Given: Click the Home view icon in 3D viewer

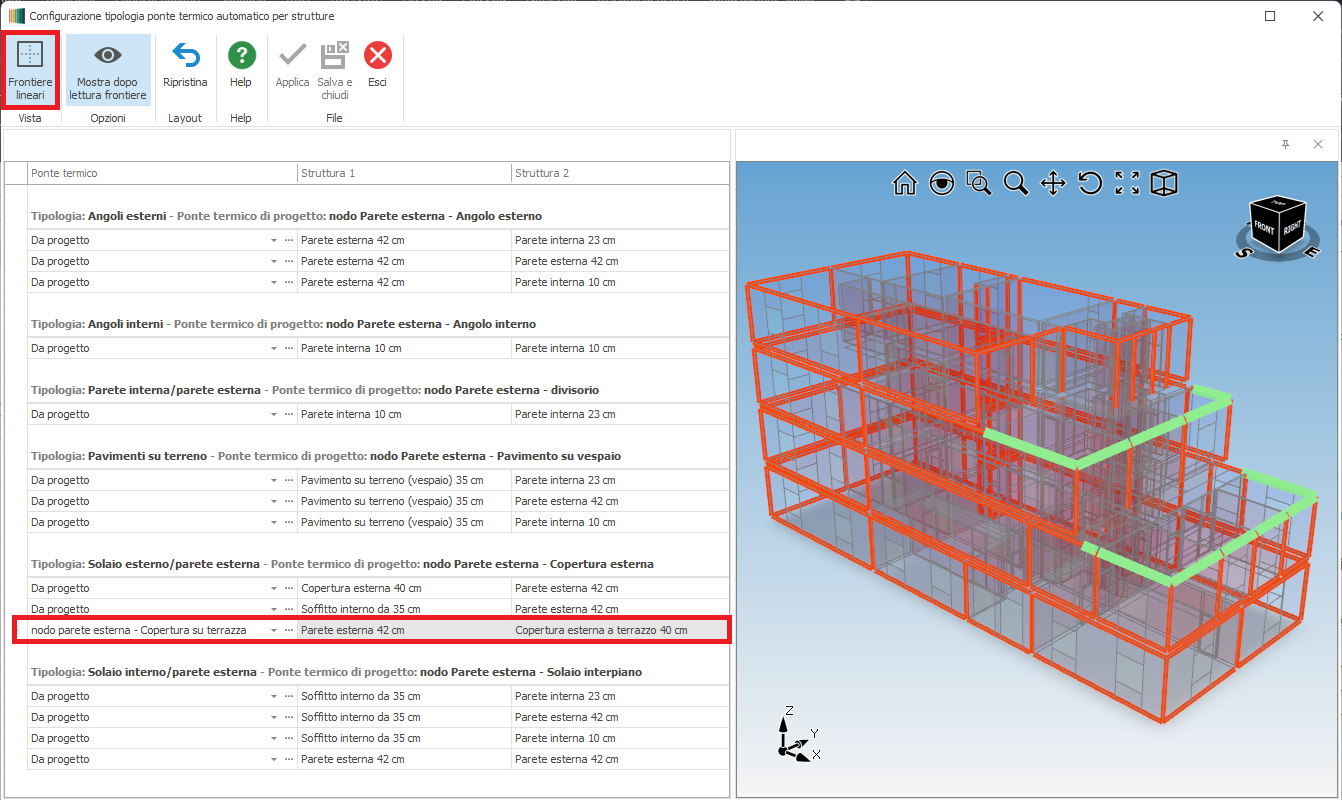Looking at the screenshot, I should point(905,183).
